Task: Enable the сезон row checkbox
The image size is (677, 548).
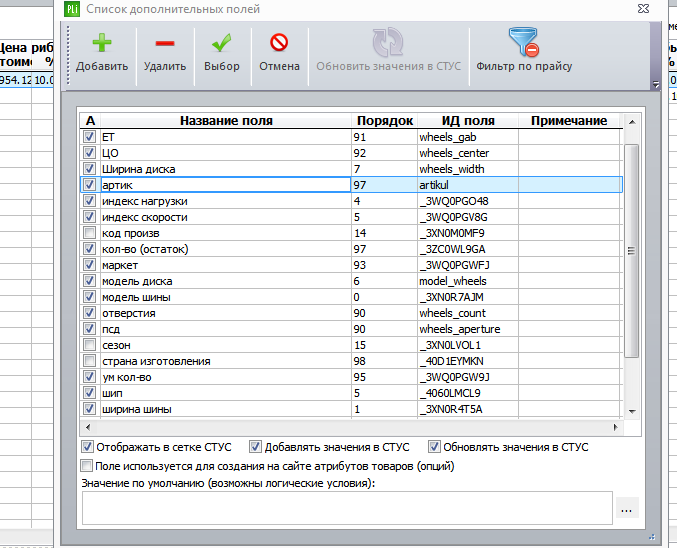Action: pos(89,345)
